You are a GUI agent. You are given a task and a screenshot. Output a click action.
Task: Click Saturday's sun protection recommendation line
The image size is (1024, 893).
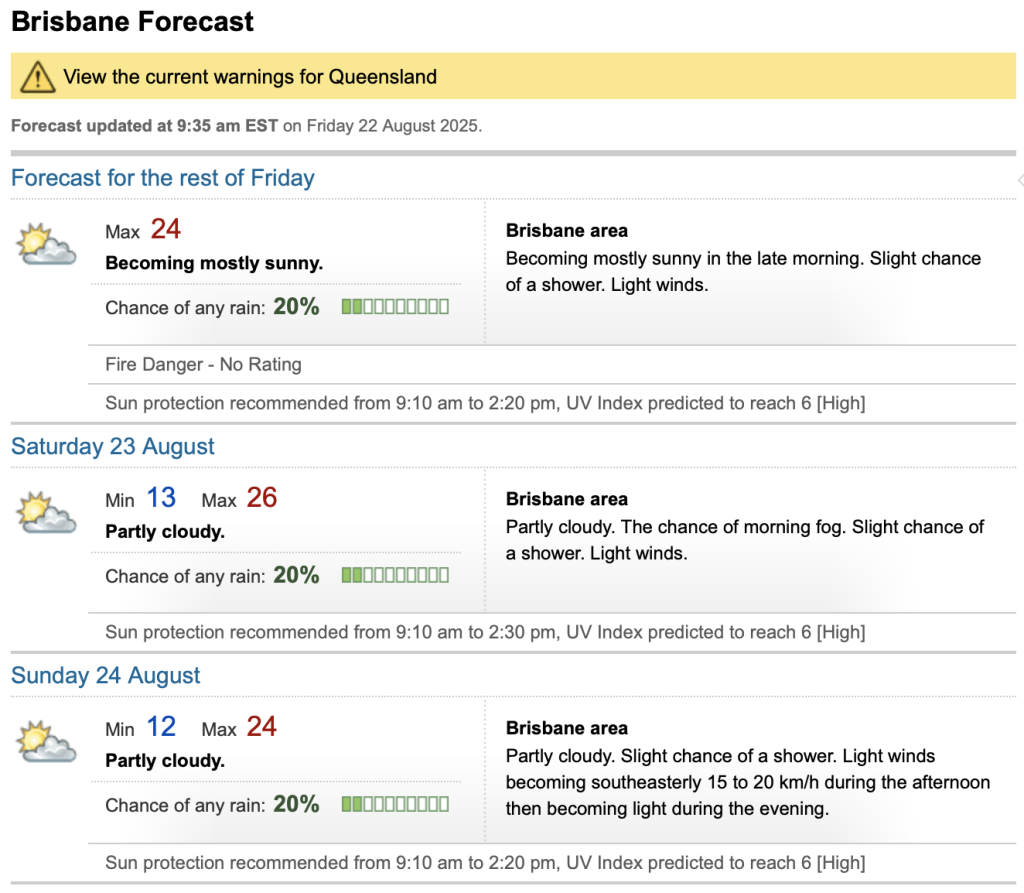[485, 632]
